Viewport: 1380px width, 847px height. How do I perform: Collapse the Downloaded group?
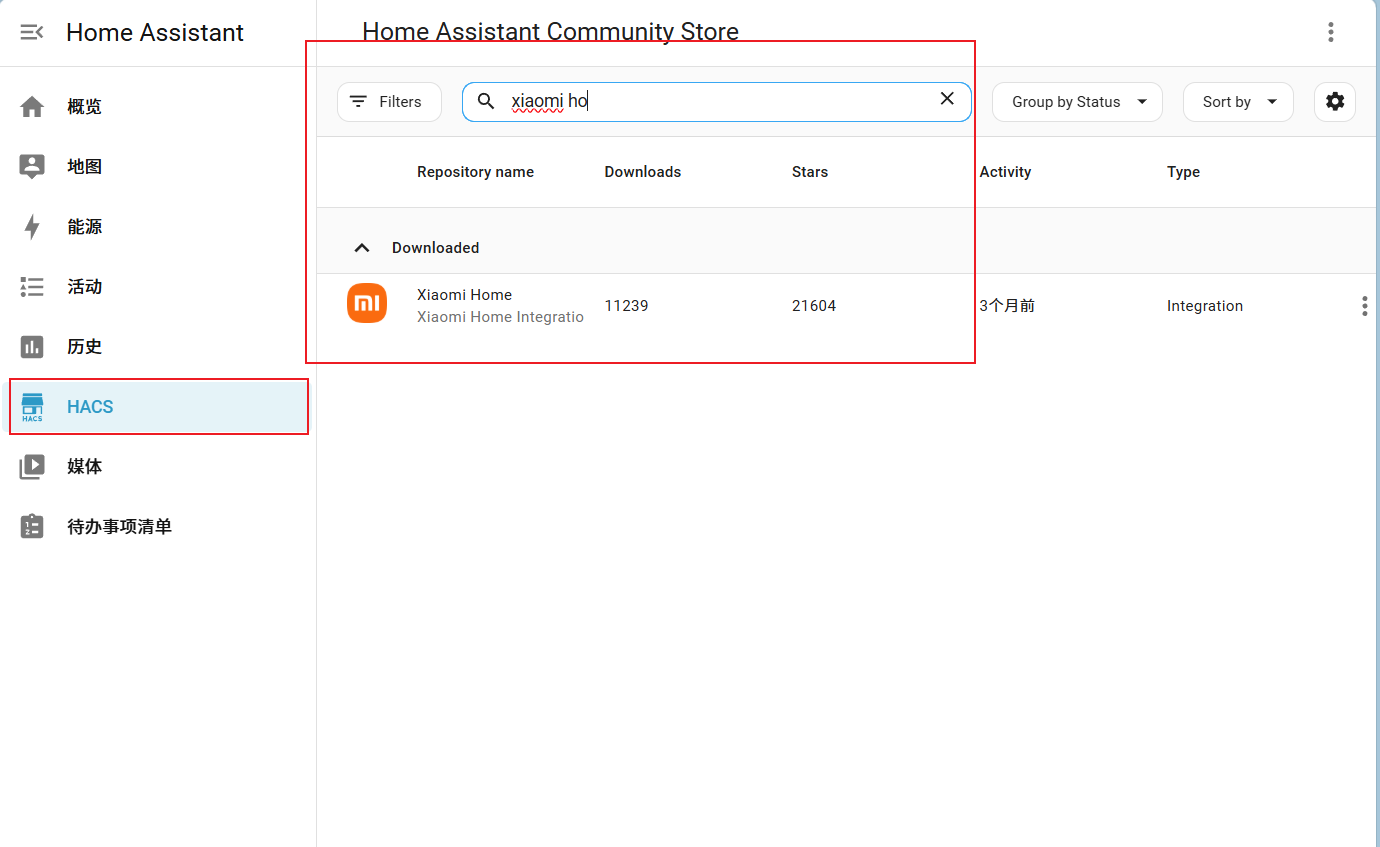[x=362, y=248]
